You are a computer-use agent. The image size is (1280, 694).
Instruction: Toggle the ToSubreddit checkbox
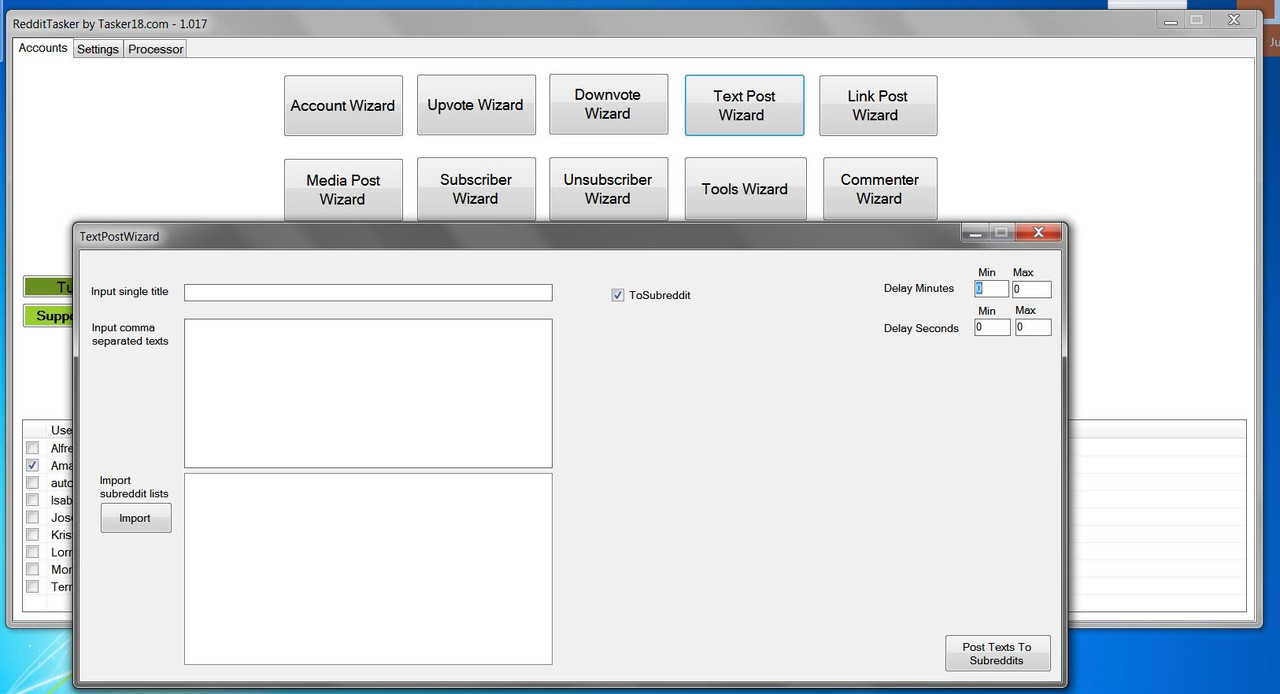click(x=618, y=295)
